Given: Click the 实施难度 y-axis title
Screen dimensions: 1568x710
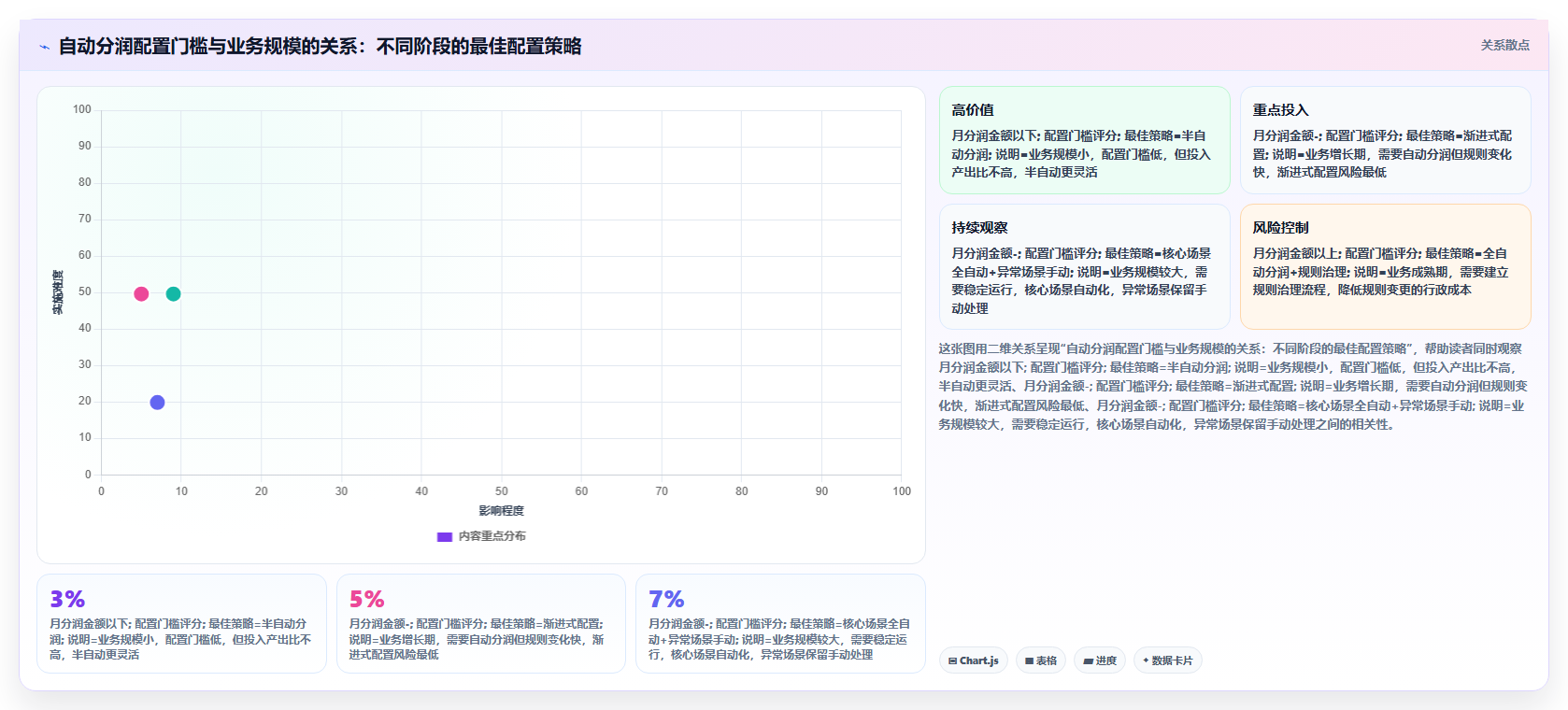Looking at the screenshot, I should point(58,292).
